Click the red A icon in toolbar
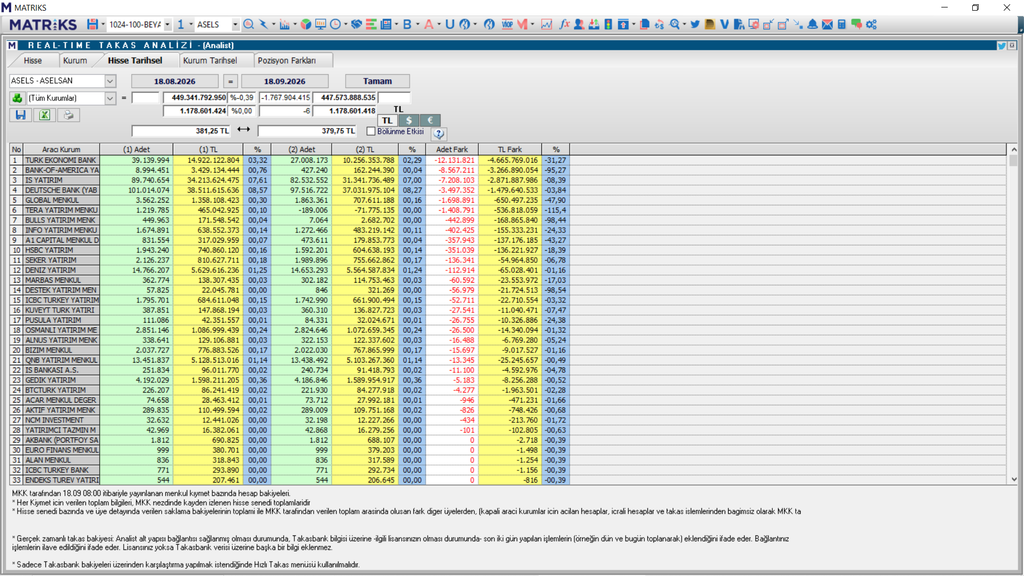Viewport: 1024px width, 576px height. 428,24
